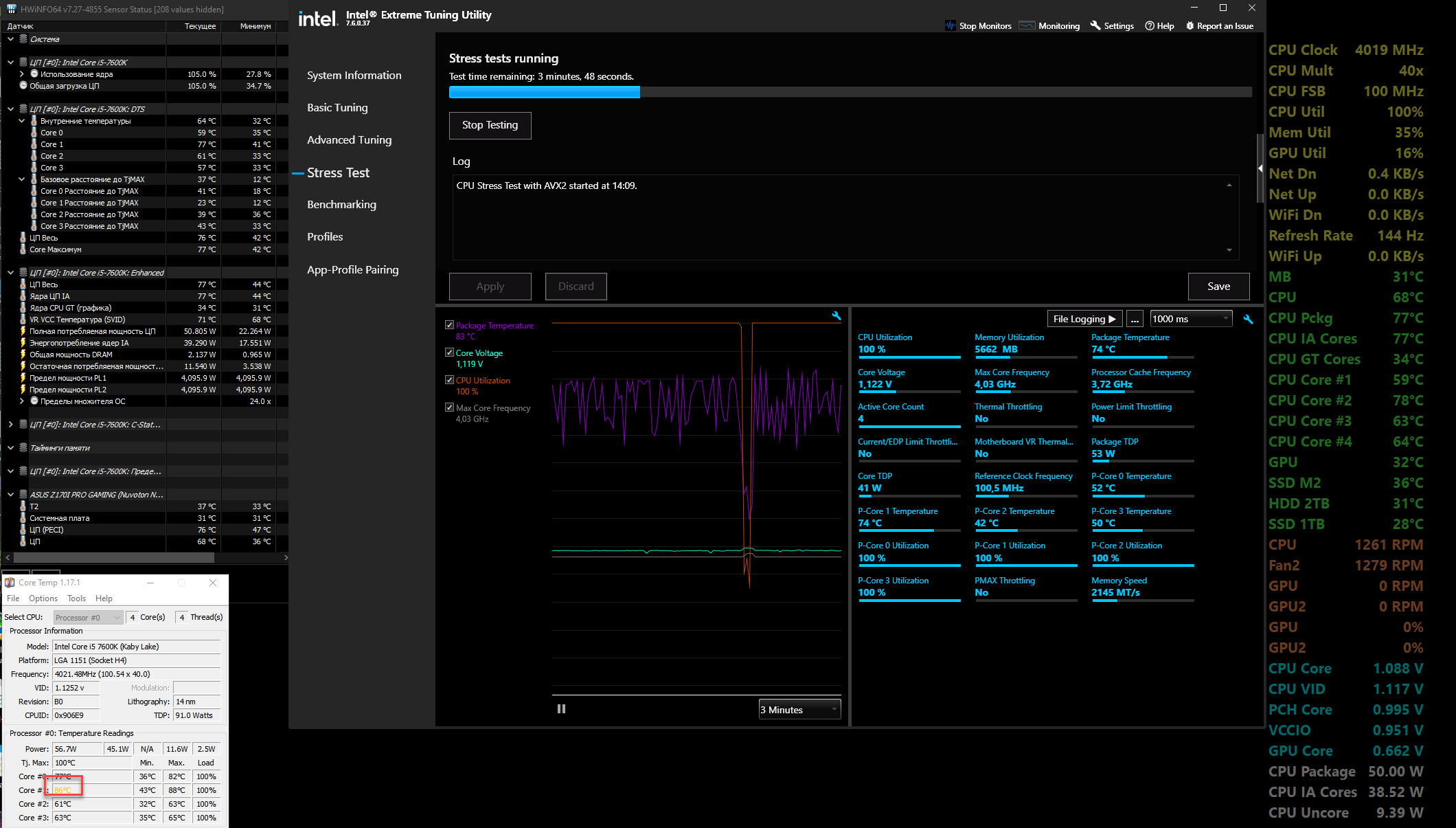Disable the CPU Utilization graph checkbox

[449, 380]
